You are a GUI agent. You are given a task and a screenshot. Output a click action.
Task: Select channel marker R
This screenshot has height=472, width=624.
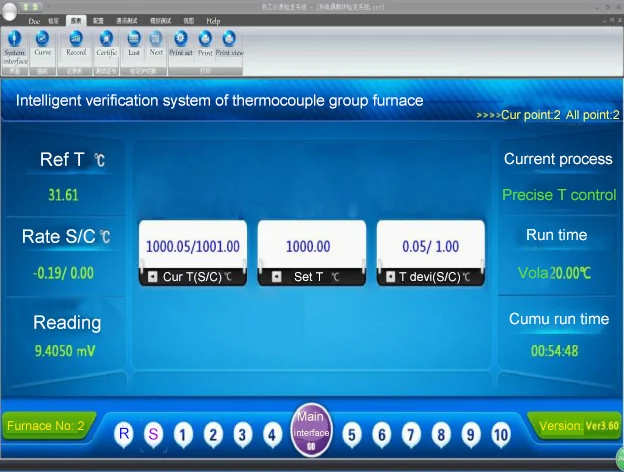pos(124,434)
